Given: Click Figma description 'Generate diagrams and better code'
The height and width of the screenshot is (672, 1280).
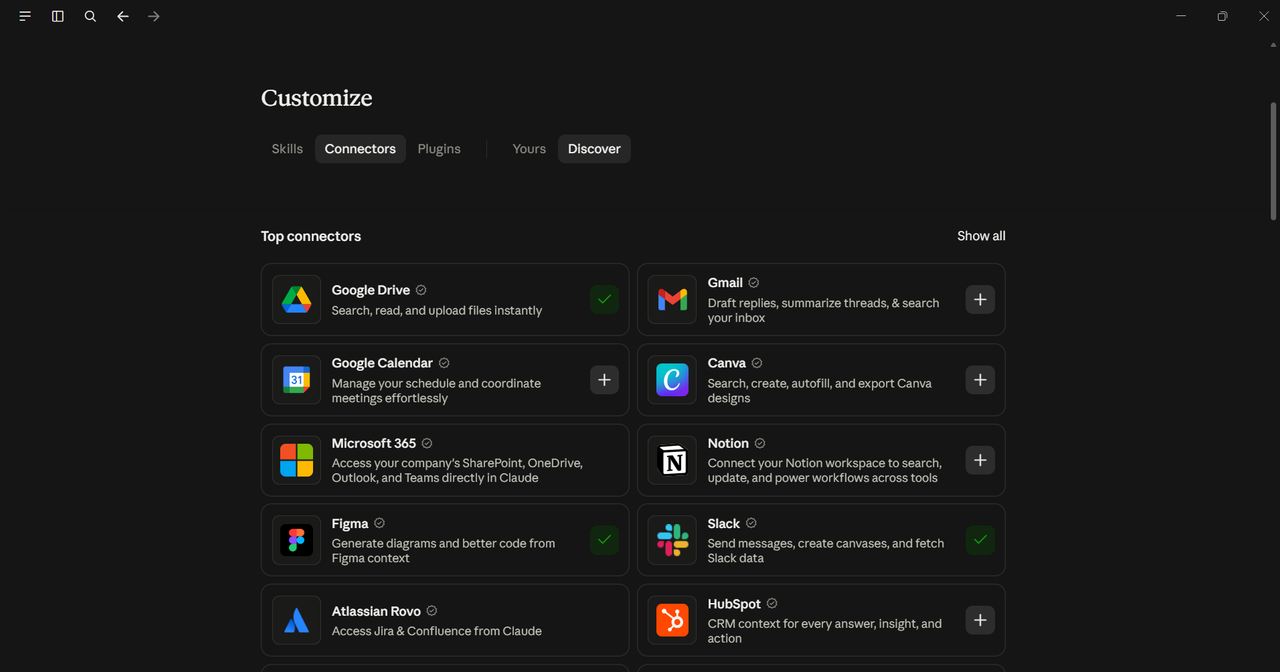Looking at the screenshot, I should click(x=443, y=551).
